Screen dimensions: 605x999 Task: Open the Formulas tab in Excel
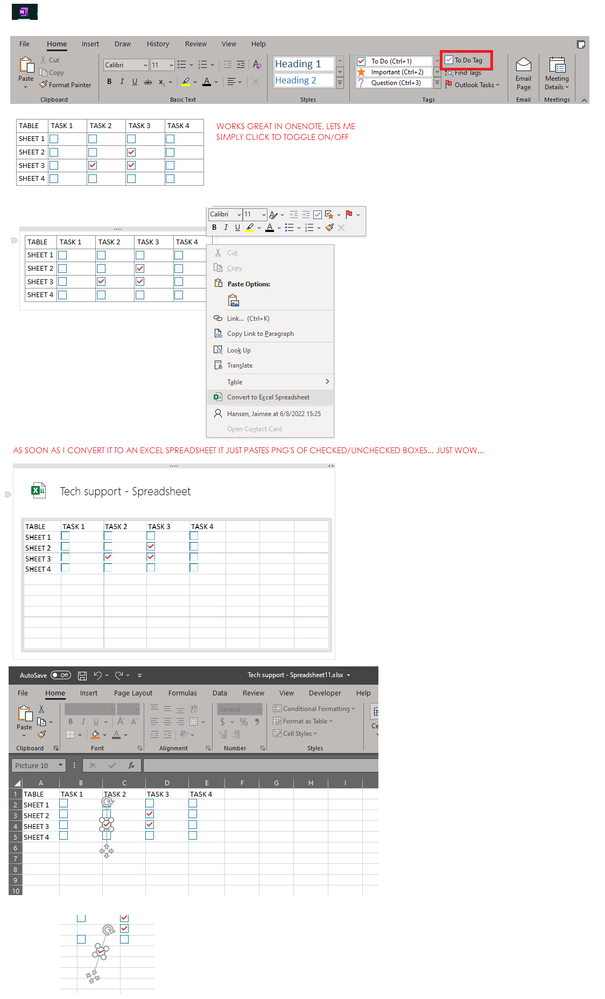(183, 693)
